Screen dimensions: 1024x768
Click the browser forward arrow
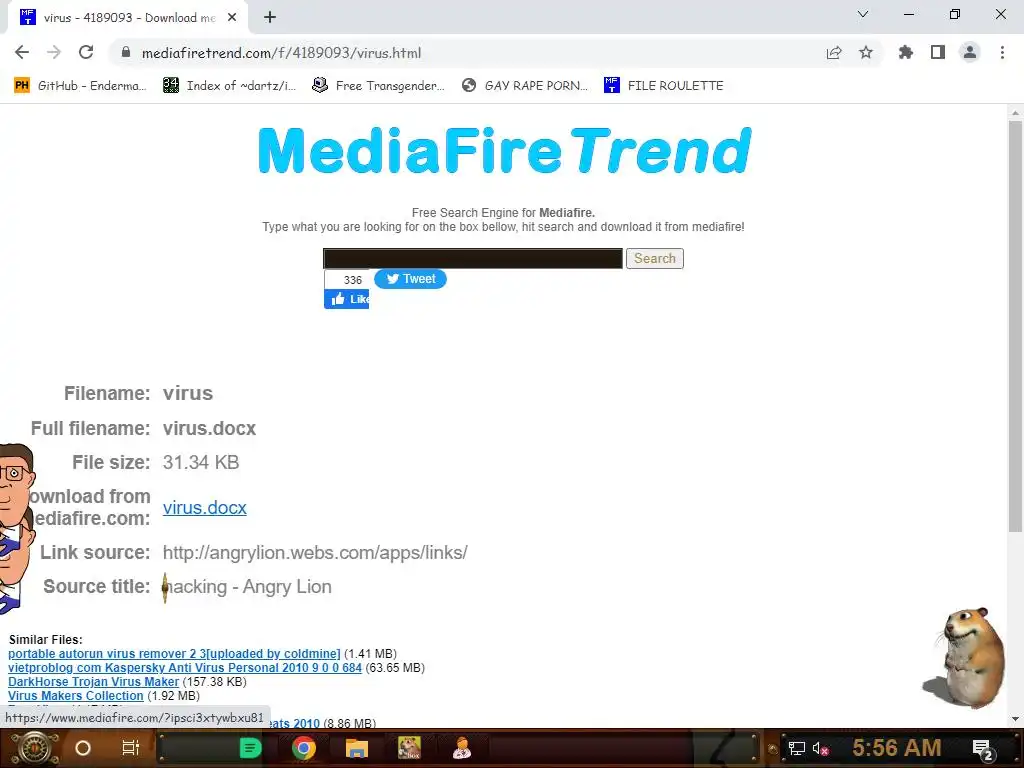[x=54, y=52]
